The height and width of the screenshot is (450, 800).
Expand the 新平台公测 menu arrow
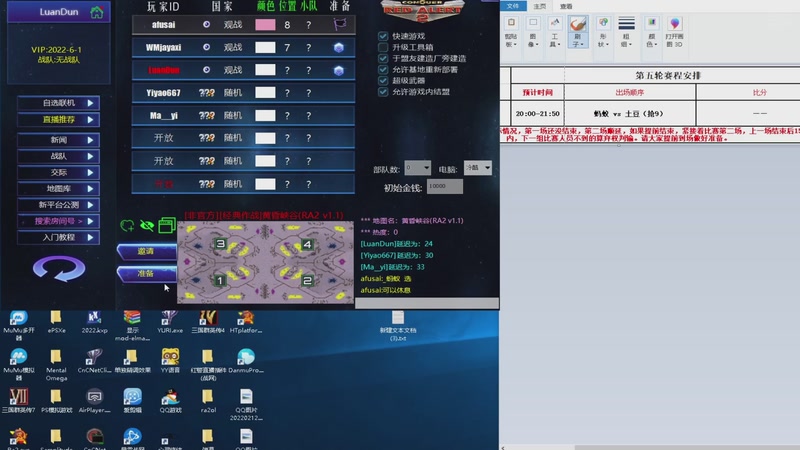coord(90,205)
